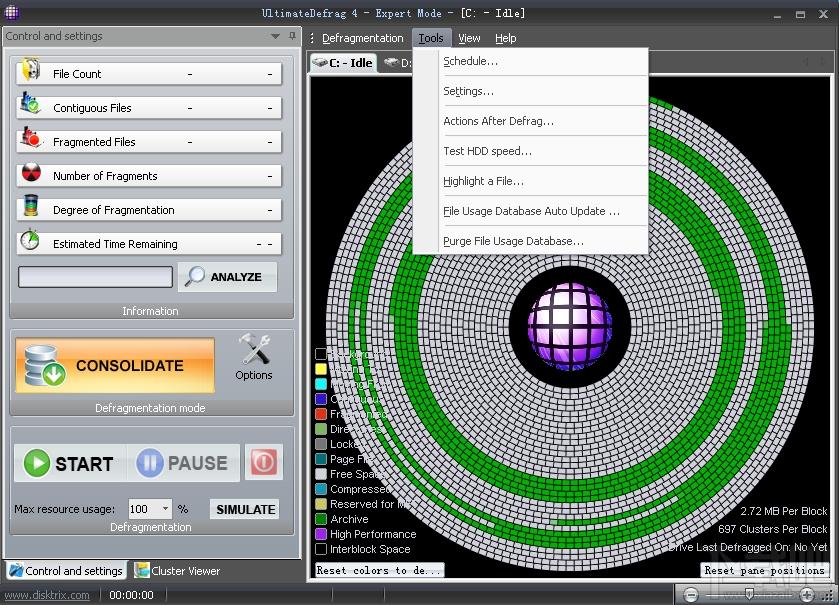
Task: Switch to C: - Idle drive tab
Action: coord(343,63)
